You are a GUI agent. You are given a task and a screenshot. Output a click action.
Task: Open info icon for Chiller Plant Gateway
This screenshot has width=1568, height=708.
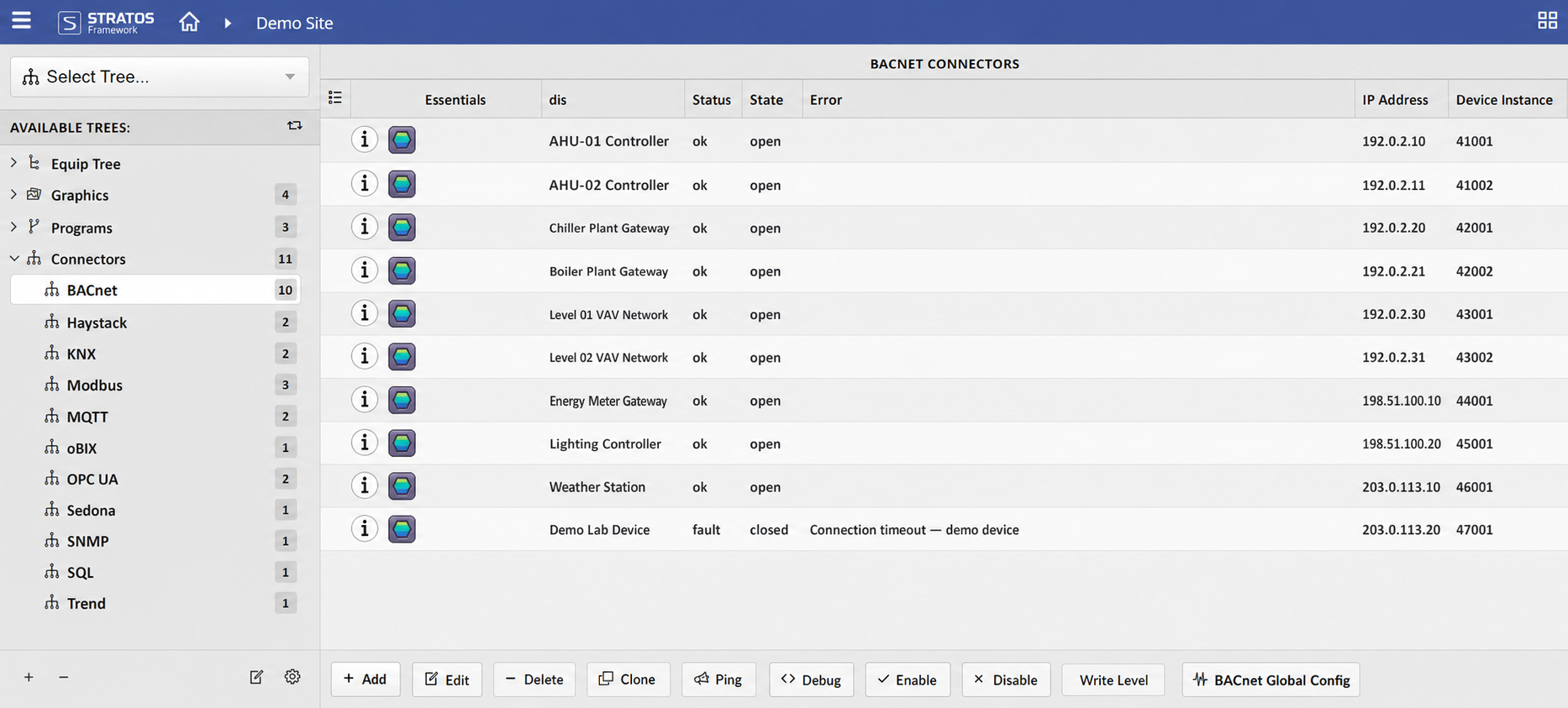tap(364, 227)
